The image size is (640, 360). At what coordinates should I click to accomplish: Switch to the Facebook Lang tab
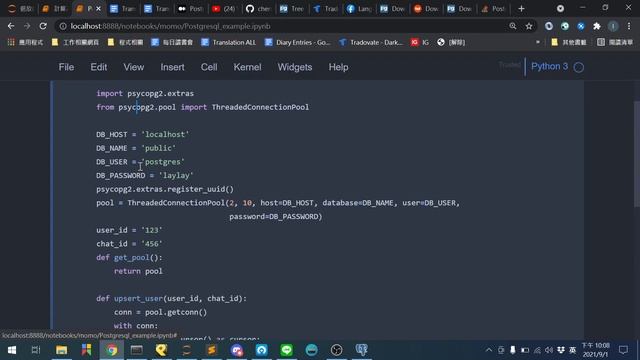(x=359, y=9)
